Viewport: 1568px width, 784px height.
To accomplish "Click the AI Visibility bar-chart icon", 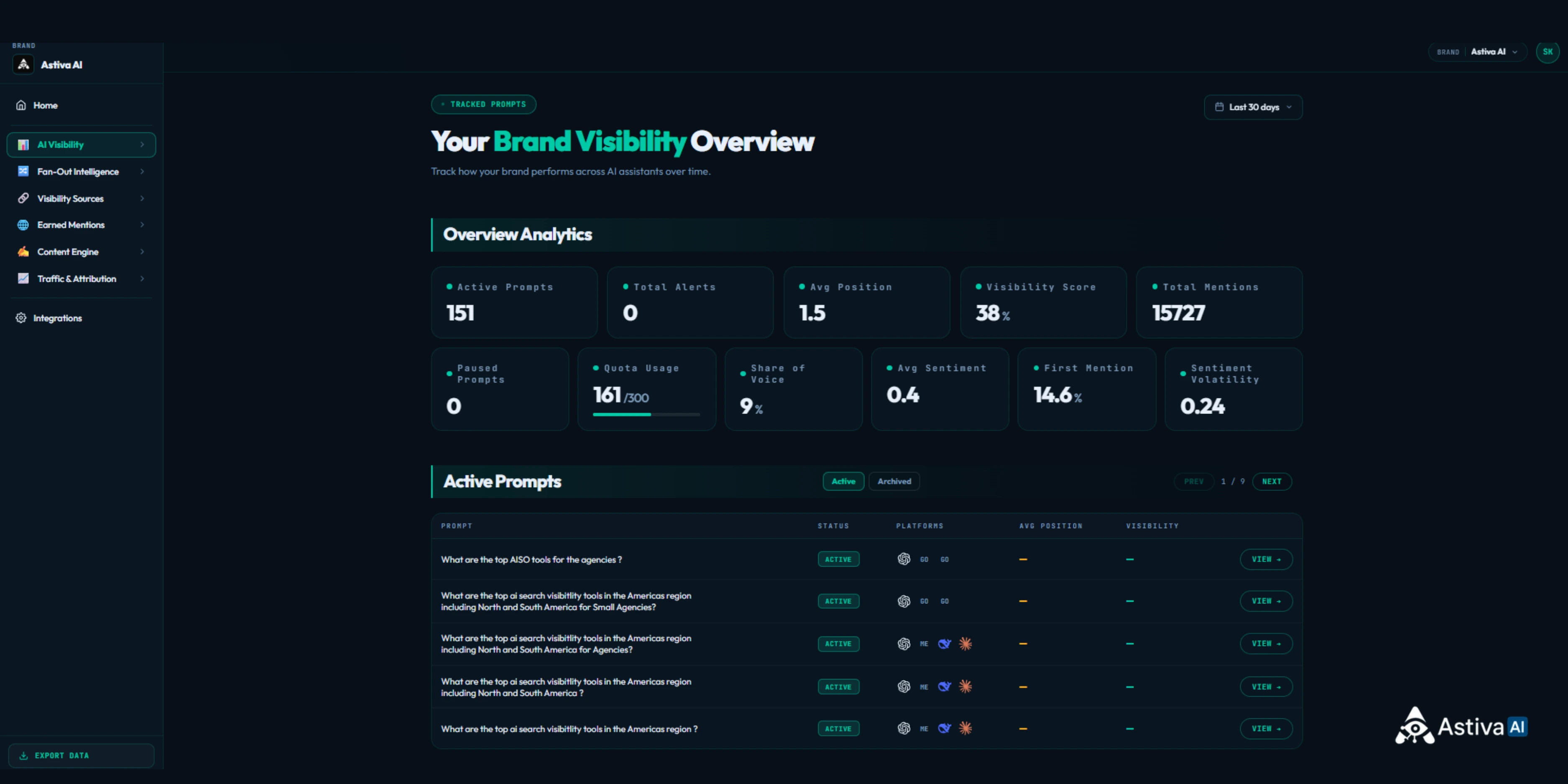I will point(23,145).
